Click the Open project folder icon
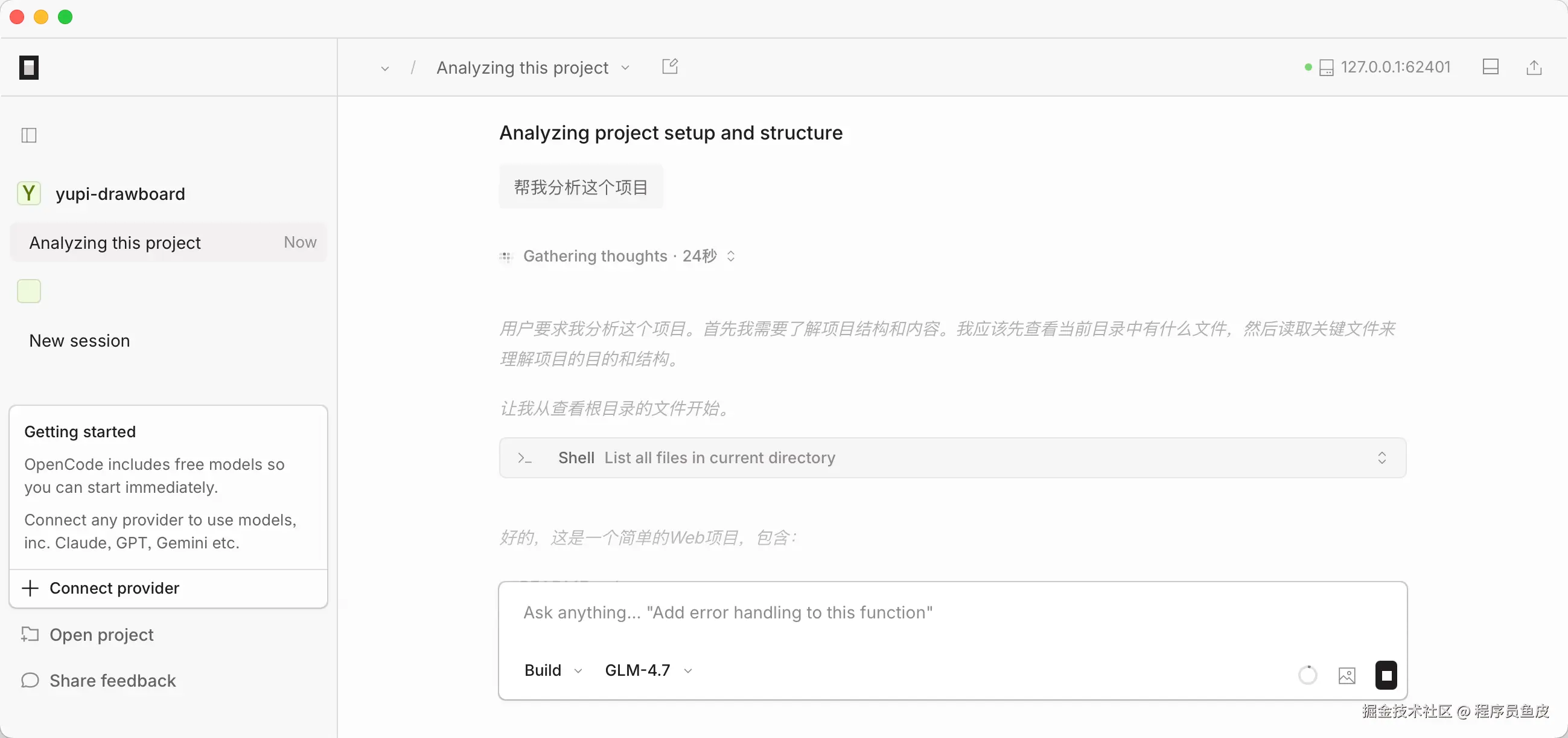Image resolution: width=1568 pixels, height=738 pixels. pyautogui.click(x=30, y=634)
